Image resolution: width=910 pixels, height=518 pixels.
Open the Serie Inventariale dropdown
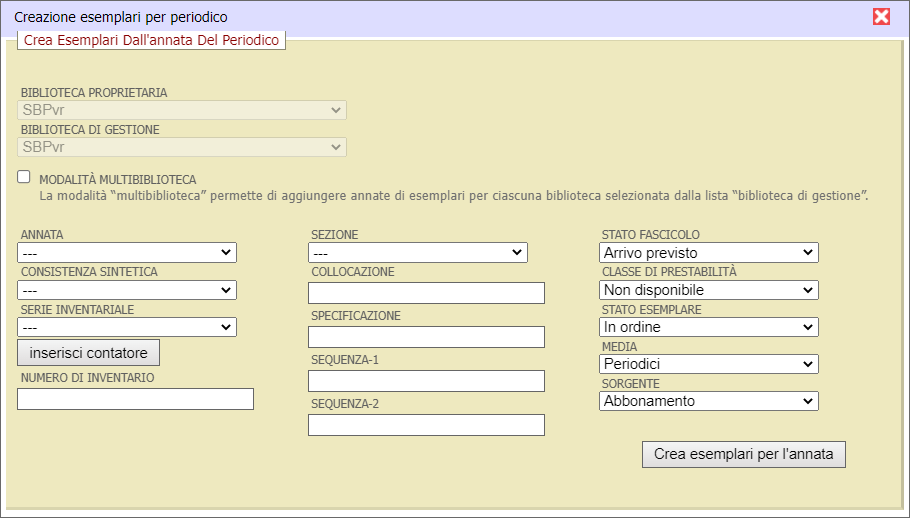(x=127, y=327)
